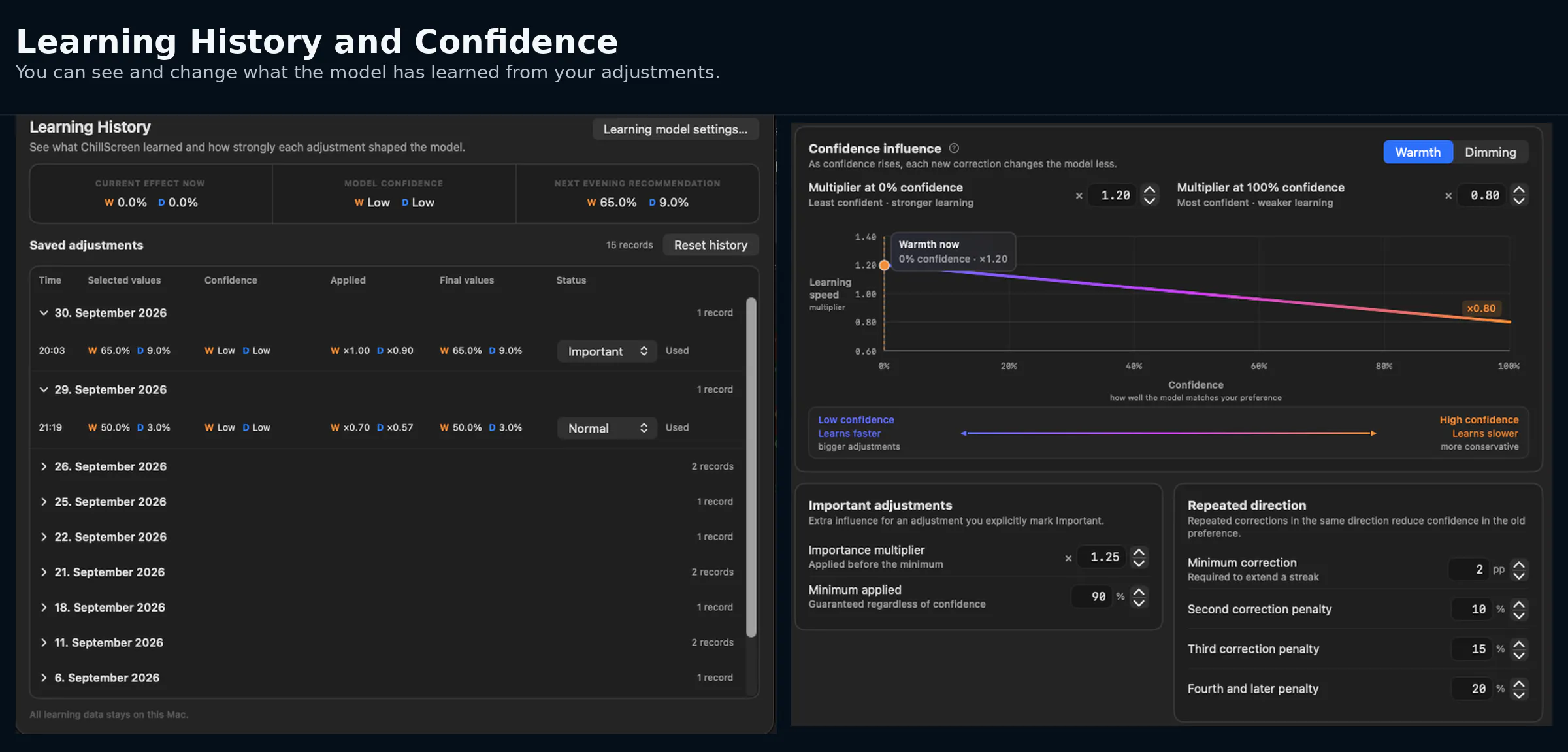Collapse the 30. September 2026 group
Screen dimensions: 1568x752
(44, 313)
